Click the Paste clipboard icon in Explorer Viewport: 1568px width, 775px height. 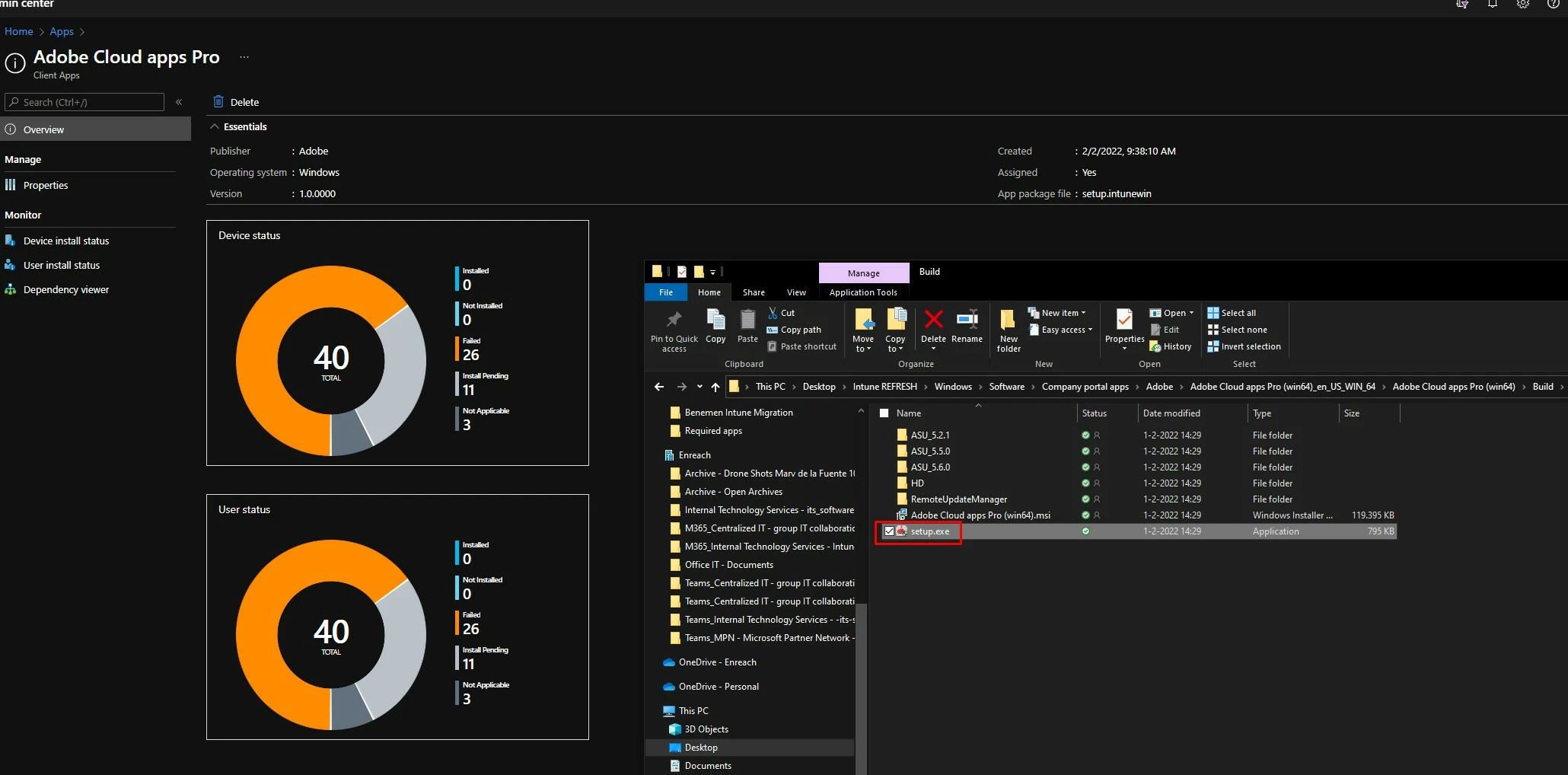[747, 320]
